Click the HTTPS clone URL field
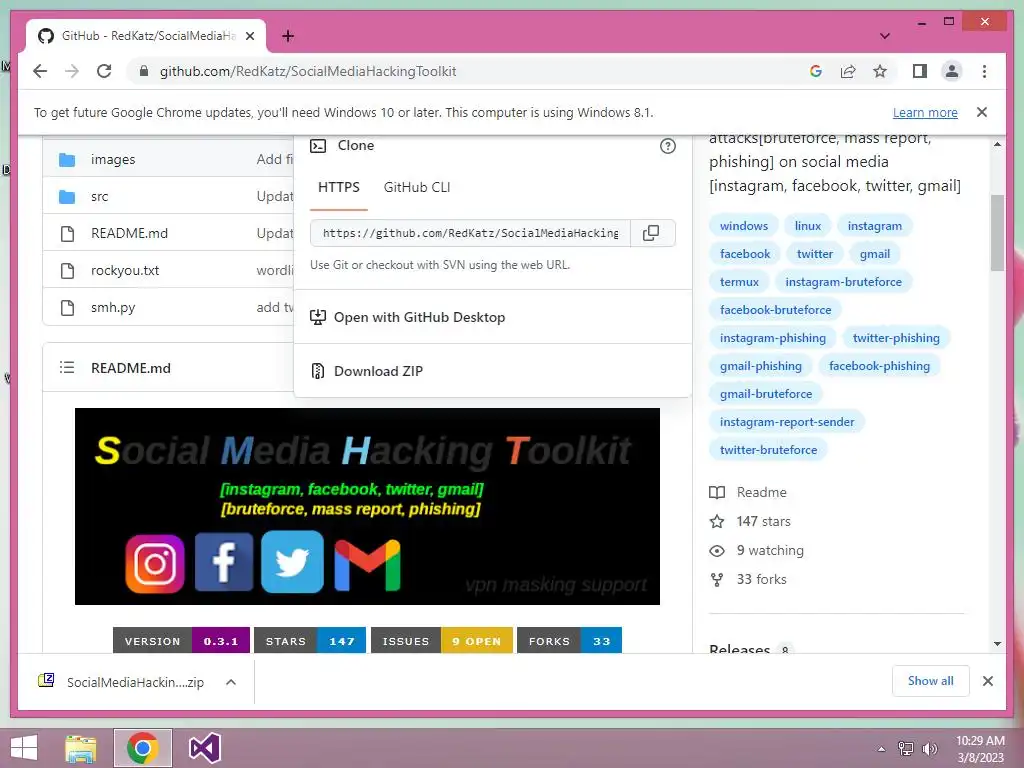The width and height of the screenshot is (1024, 768). tap(470, 233)
